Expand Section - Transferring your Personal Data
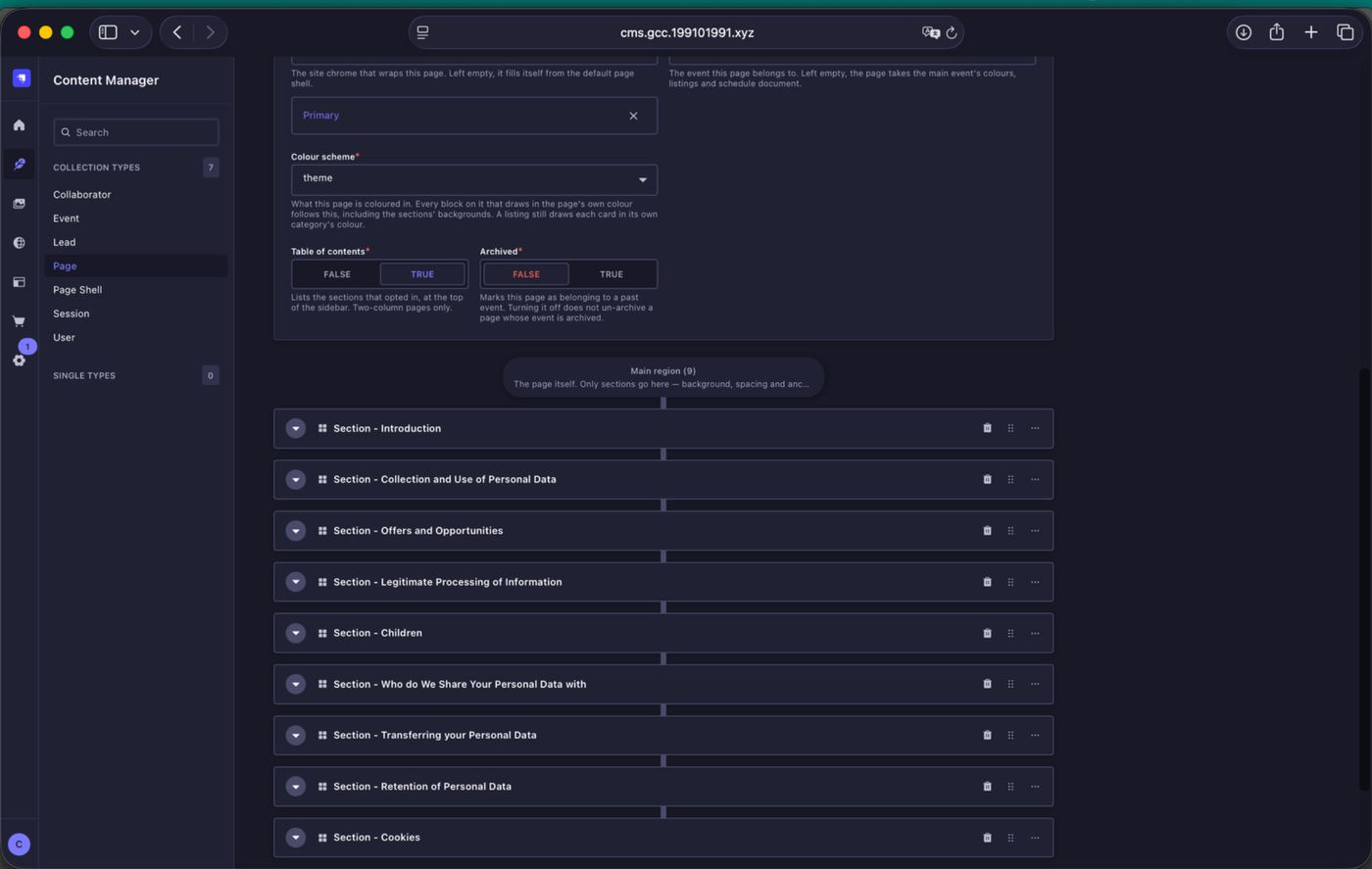Viewport: 1372px width, 869px height. [x=295, y=735]
